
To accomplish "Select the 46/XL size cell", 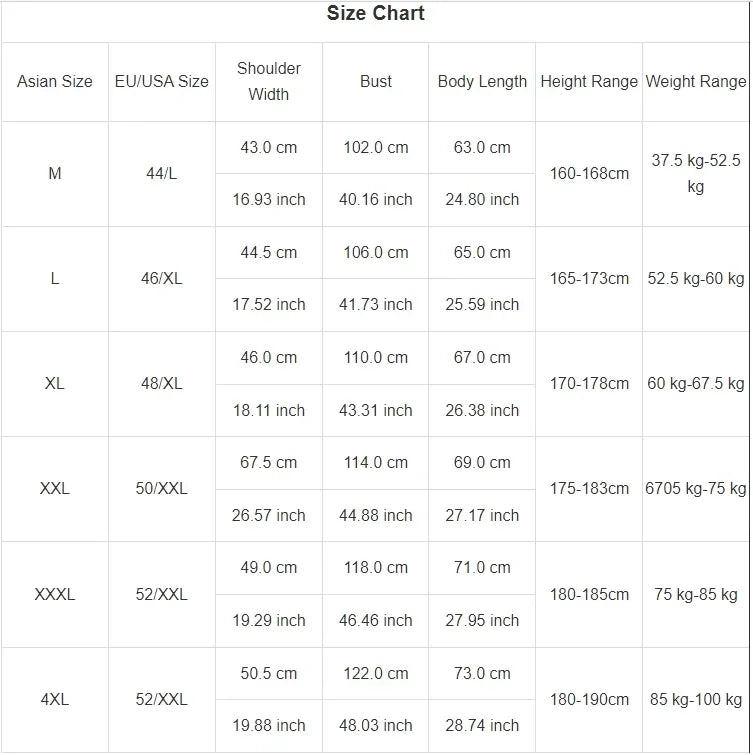I will point(162,279).
